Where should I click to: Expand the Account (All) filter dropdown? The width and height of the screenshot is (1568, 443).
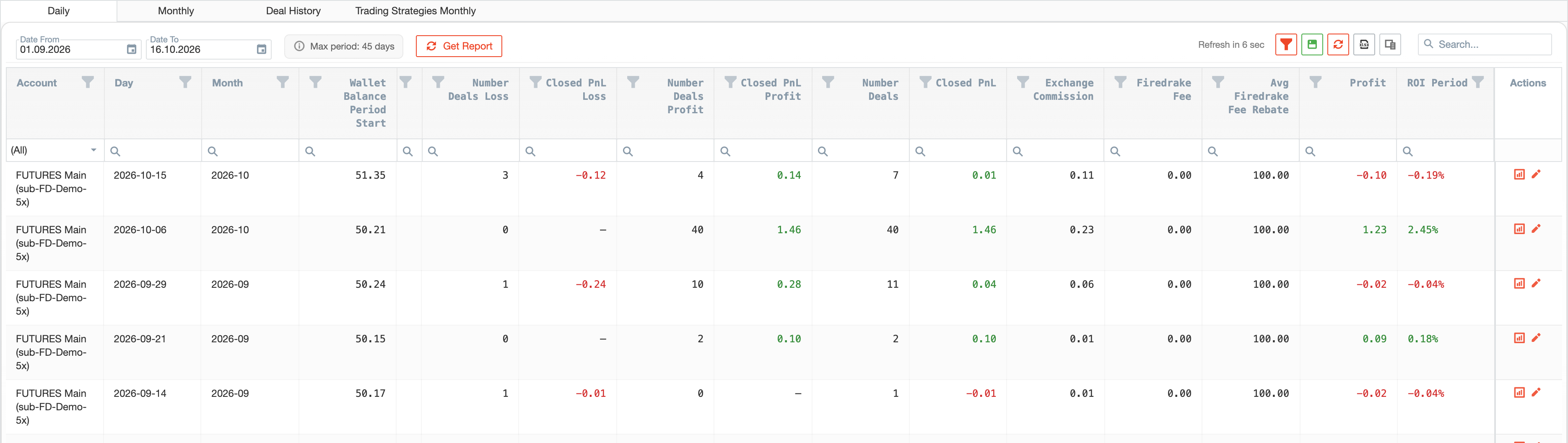click(x=94, y=150)
